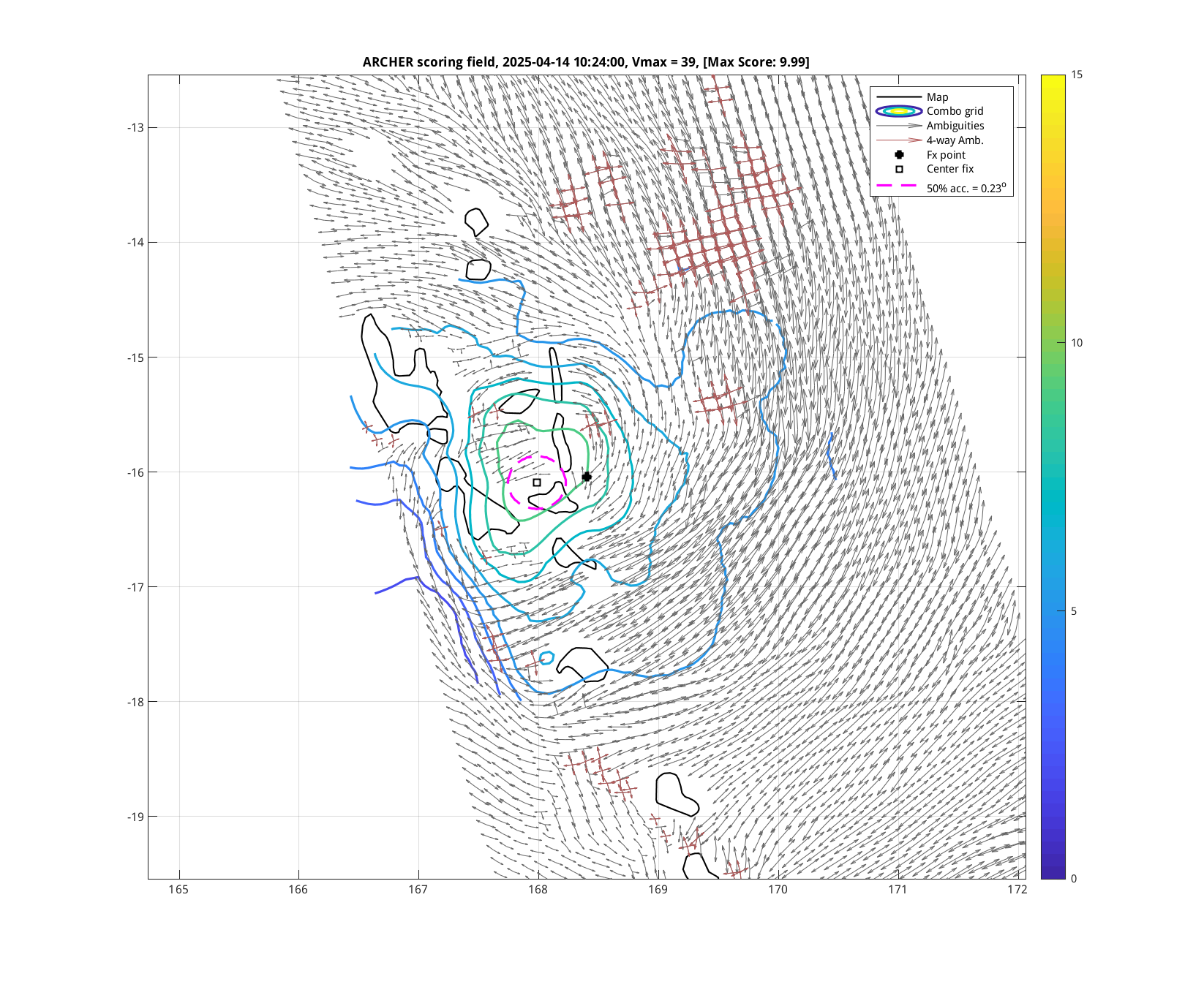This screenshot has width=1204, height=987.
Task: Click the yellow top of the colorbar
Action: point(1053,79)
